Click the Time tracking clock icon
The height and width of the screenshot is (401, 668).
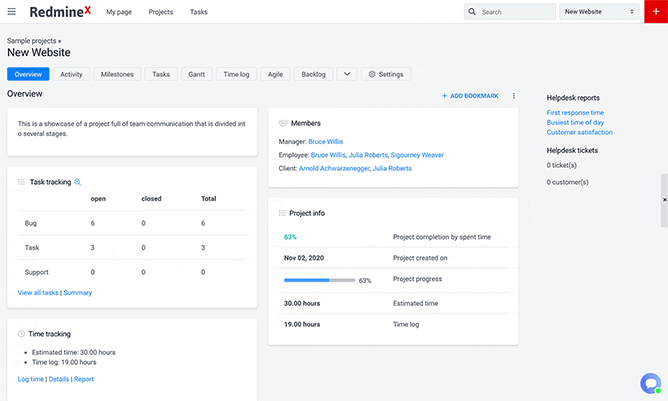point(21,334)
